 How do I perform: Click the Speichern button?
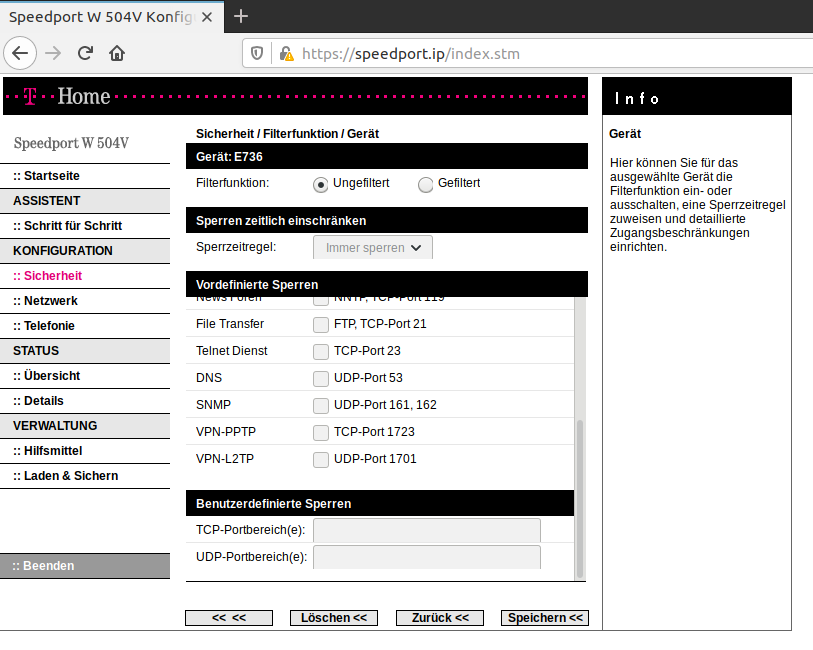coord(545,618)
